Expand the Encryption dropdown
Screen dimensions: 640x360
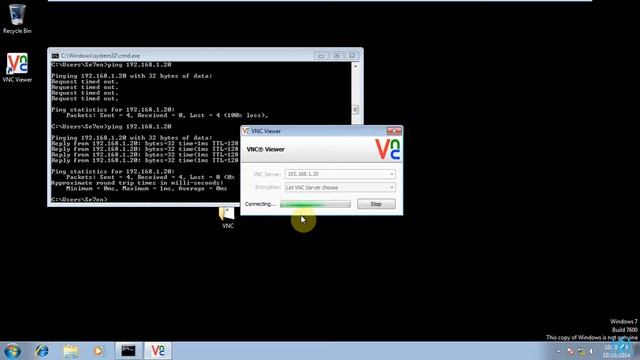coord(391,187)
